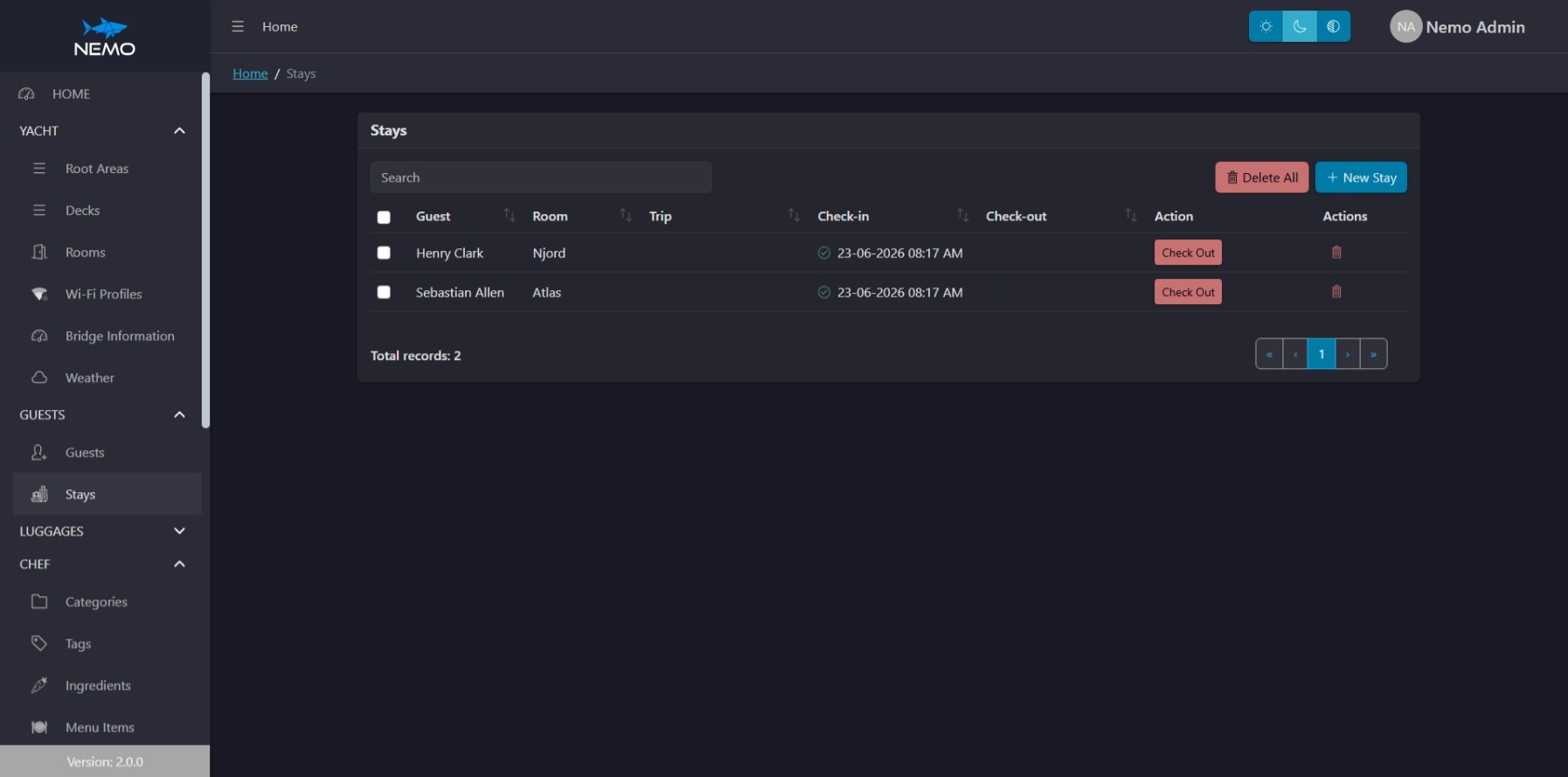Sort by Trip column arrows

794,215
